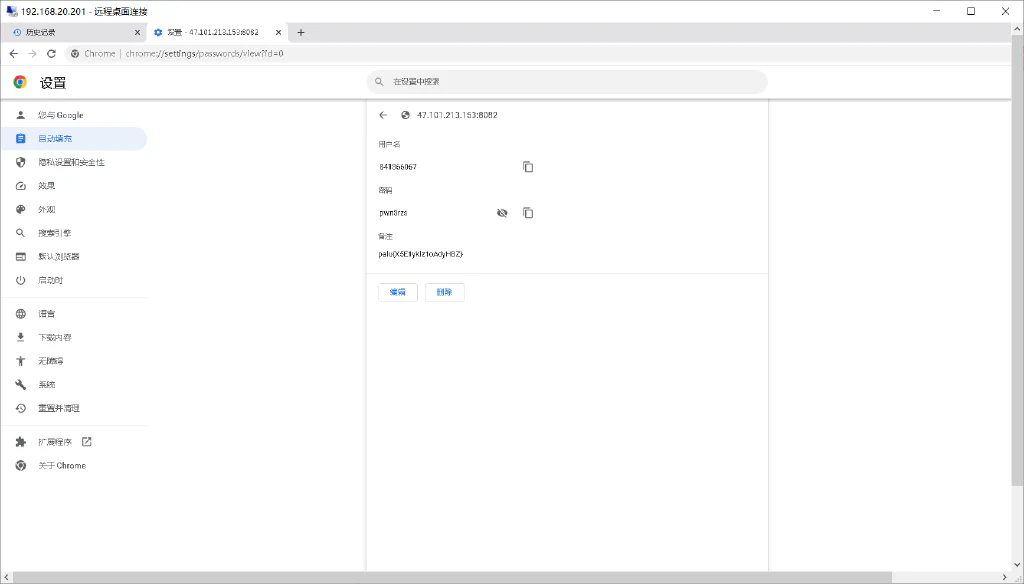Reload the current page

click(x=52, y=54)
